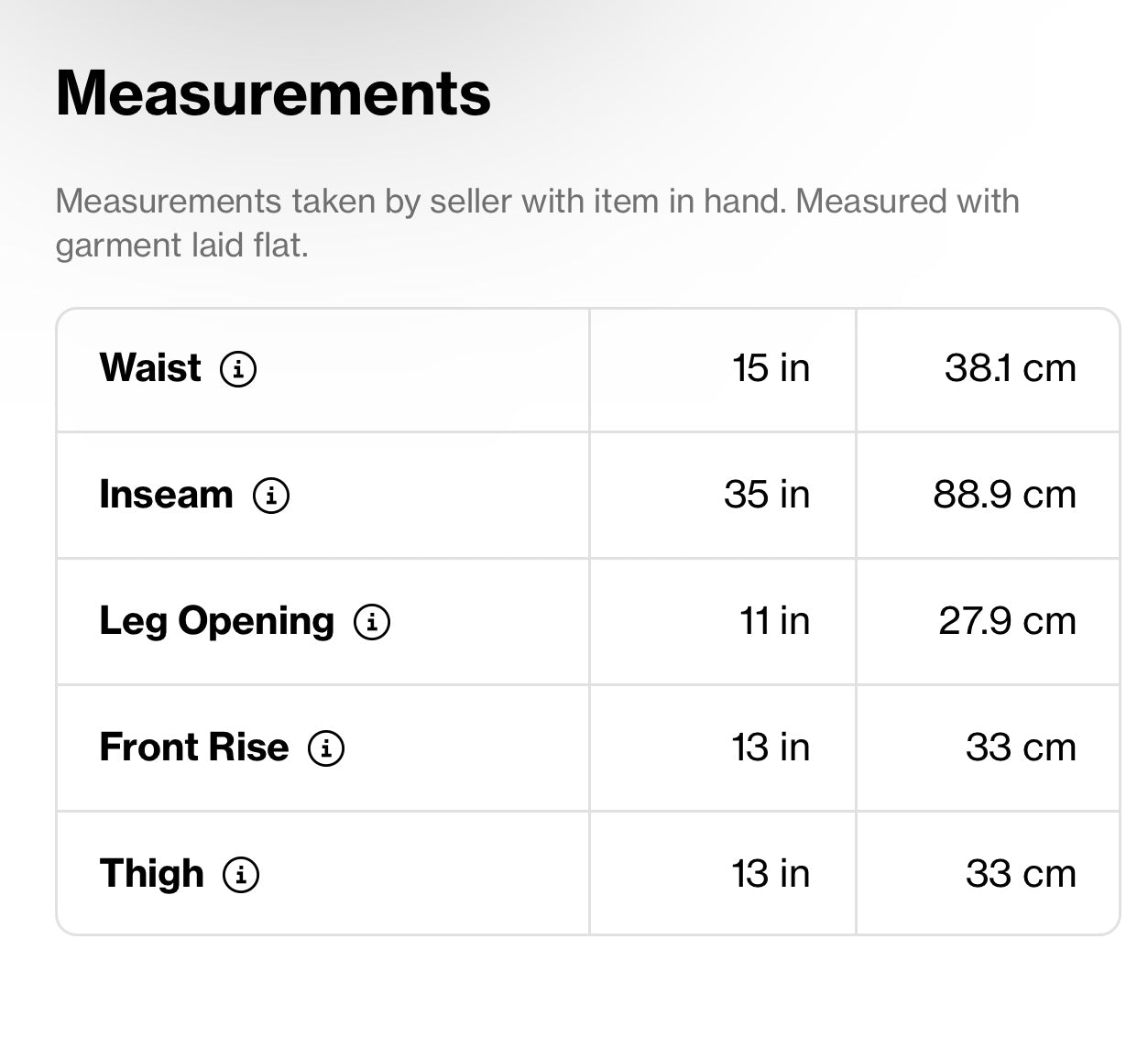The width and height of the screenshot is (1148, 1048).
Task: Click the Waist row label
Action: point(150,368)
